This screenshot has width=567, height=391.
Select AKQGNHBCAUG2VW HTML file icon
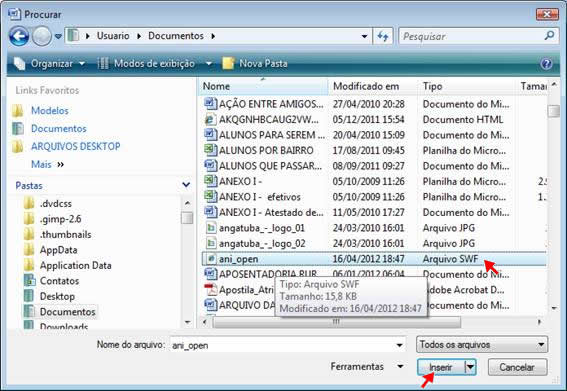(x=210, y=119)
